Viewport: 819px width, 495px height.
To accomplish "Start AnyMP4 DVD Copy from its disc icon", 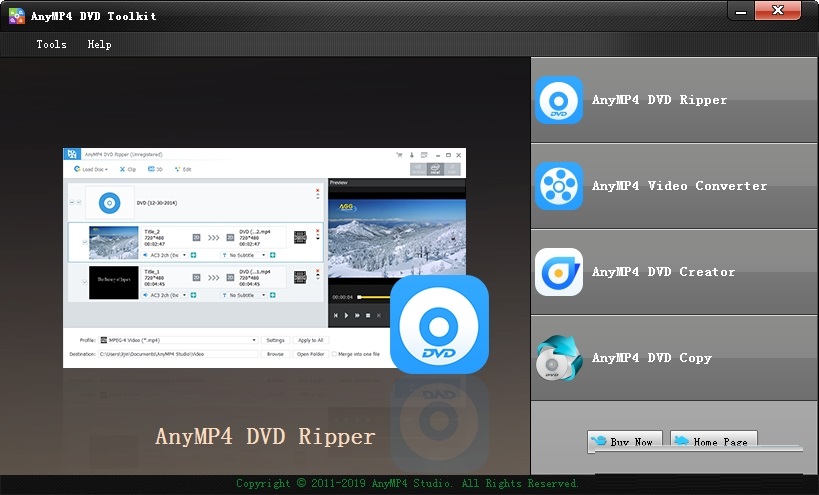I will (x=559, y=358).
